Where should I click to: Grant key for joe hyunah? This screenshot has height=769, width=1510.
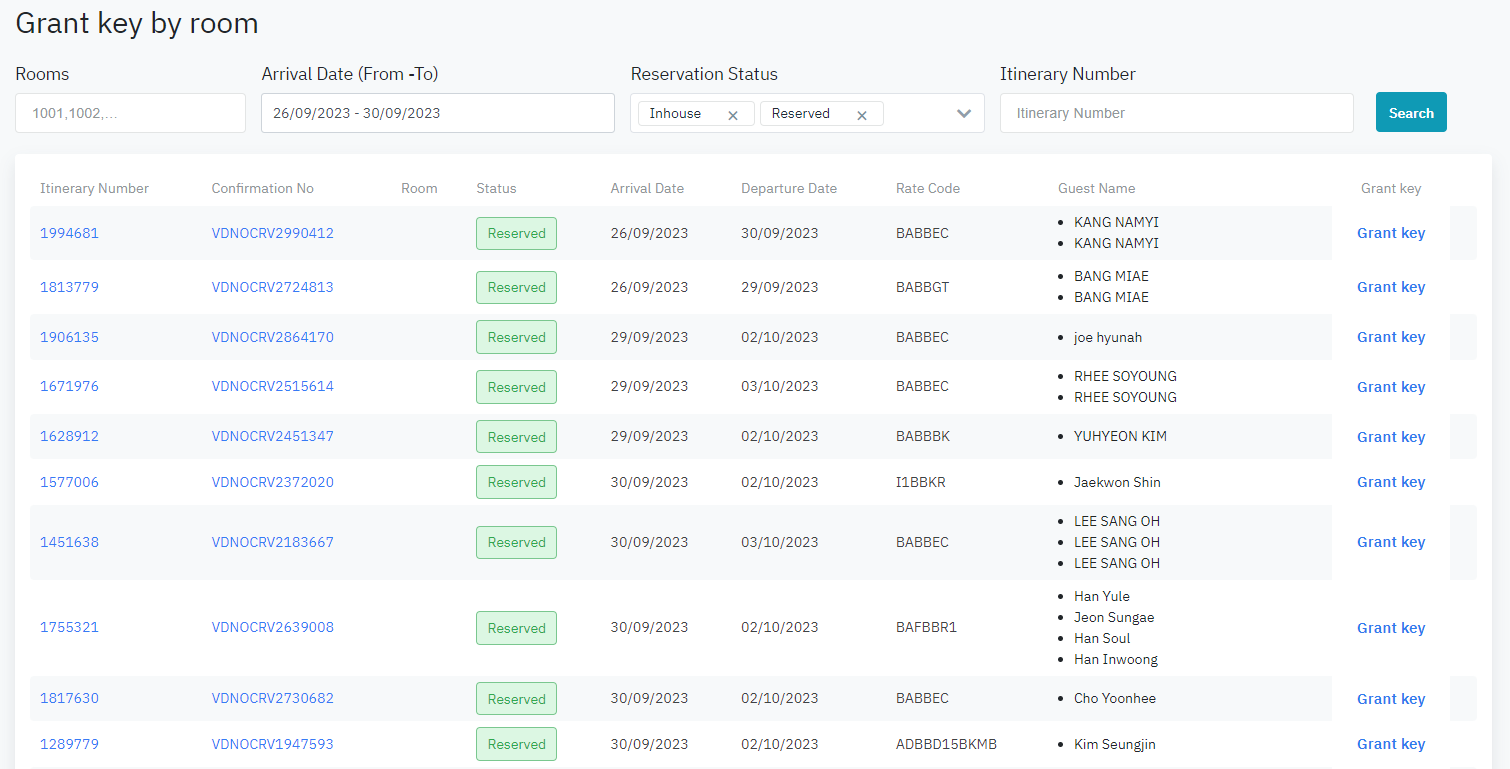(x=1390, y=337)
